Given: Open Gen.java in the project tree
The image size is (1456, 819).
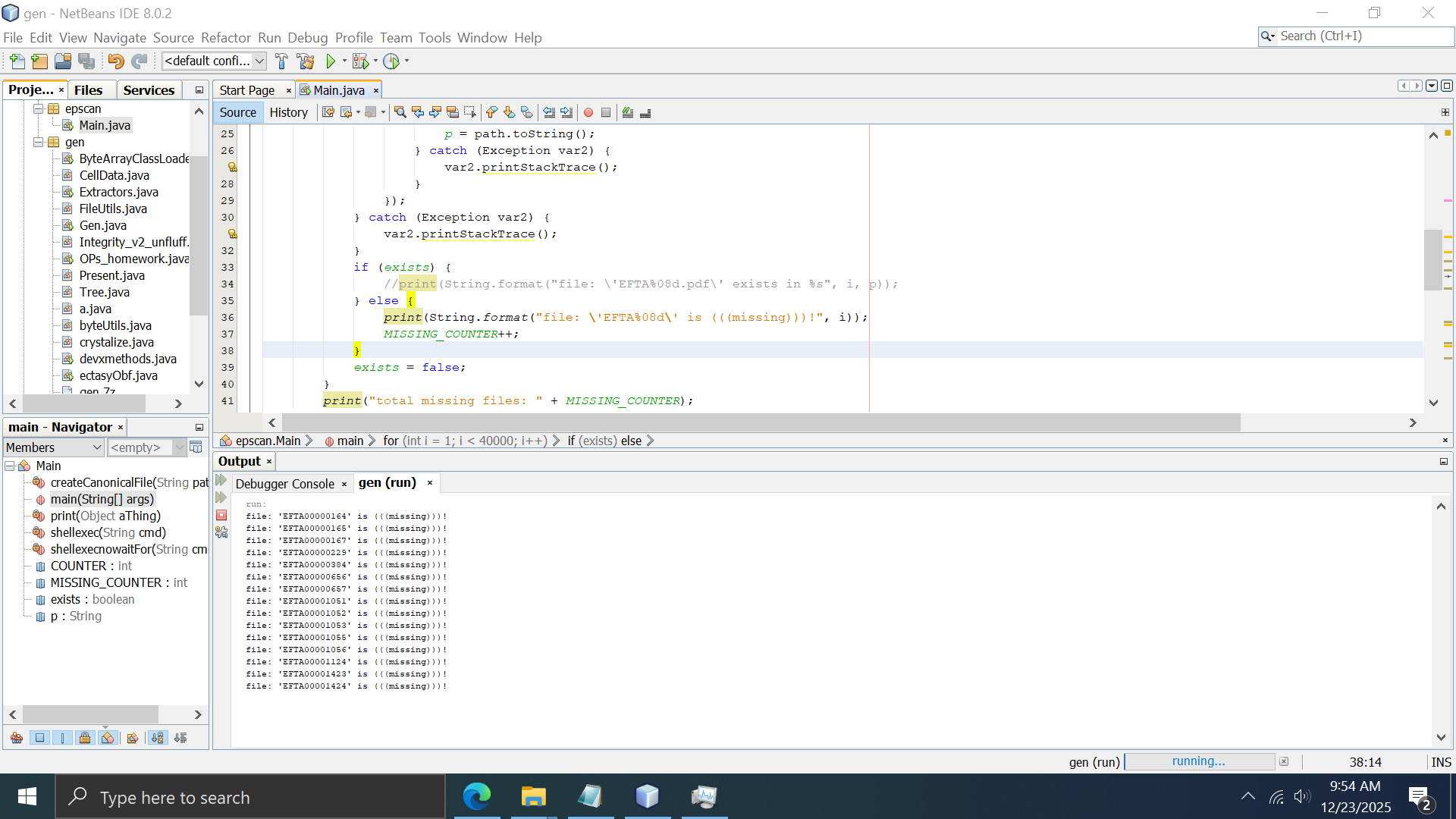Looking at the screenshot, I should click(x=102, y=225).
